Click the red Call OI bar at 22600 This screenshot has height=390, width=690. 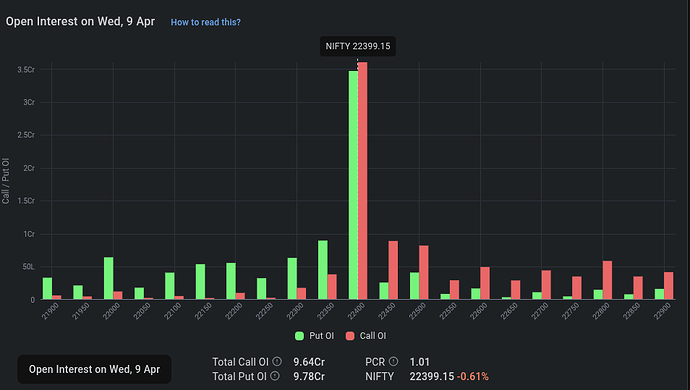pyautogui.click(x=485, y=283)
